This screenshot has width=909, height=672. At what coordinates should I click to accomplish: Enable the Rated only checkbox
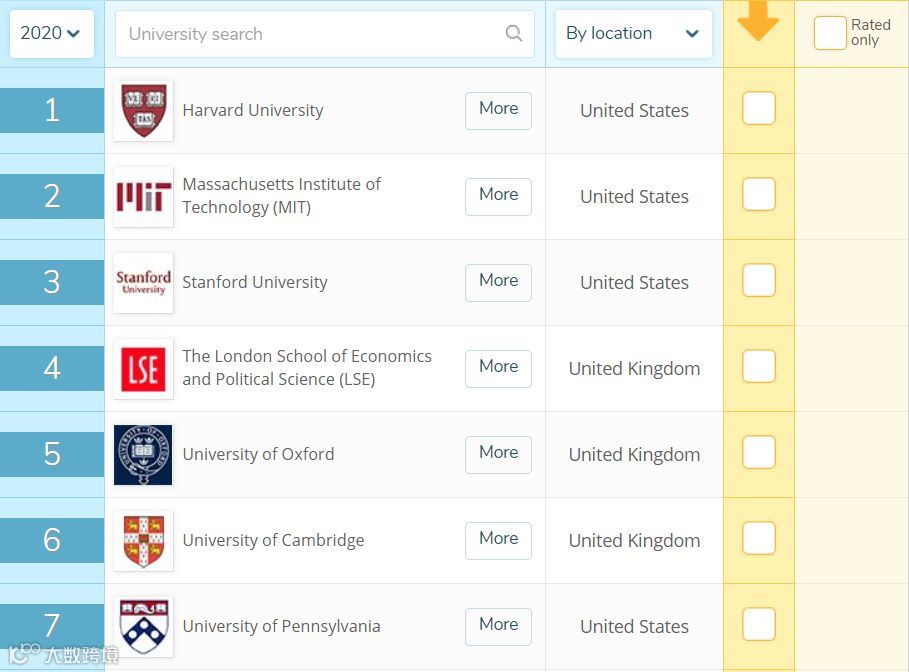pyautogui.click(x=829, y=33)
